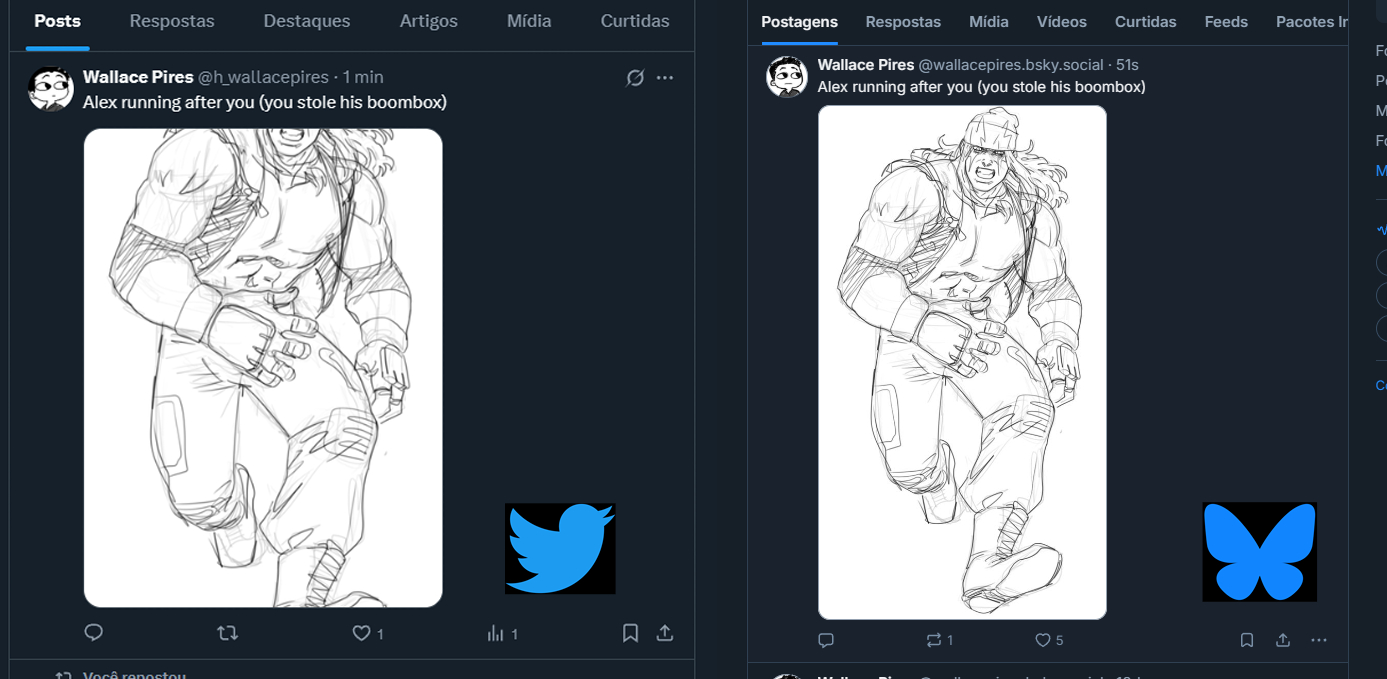
Task: Share the Bluesky post via share icon
Action: click(x=1283, y=640)
